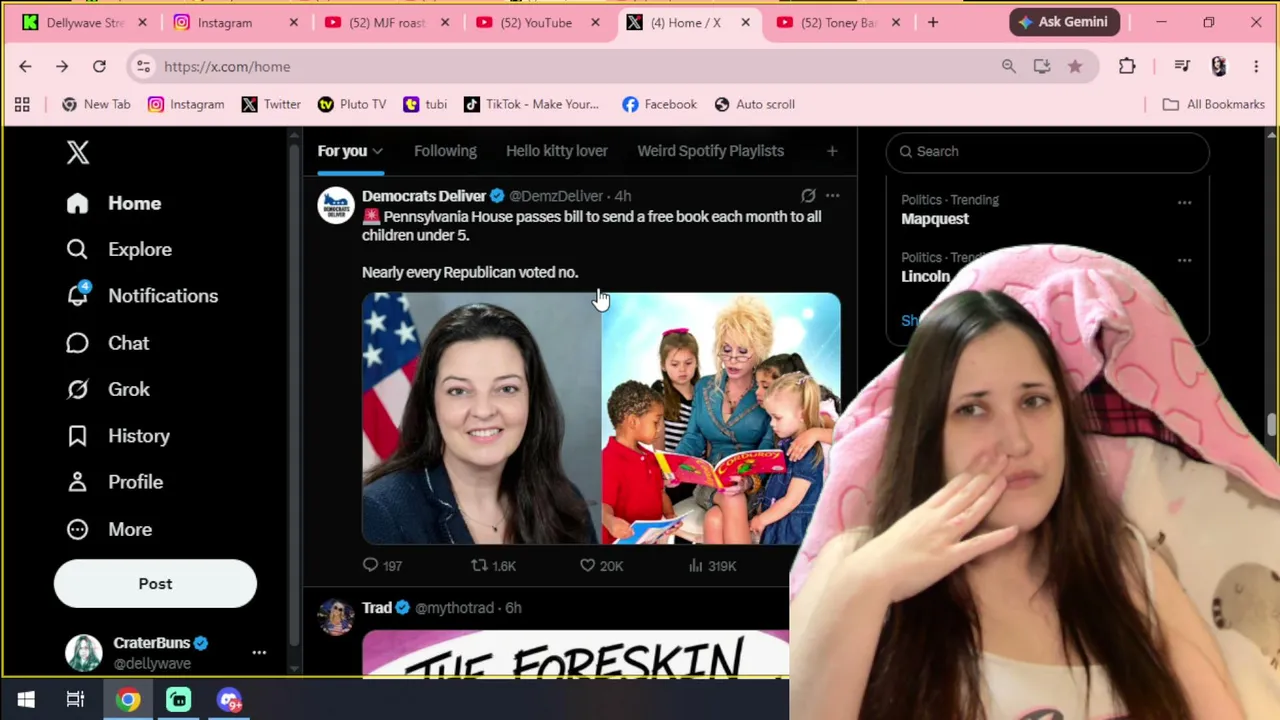Viewport: 1280px width, 720px height.
Task: Open the tubi bookmark
Action: [425, 104]
